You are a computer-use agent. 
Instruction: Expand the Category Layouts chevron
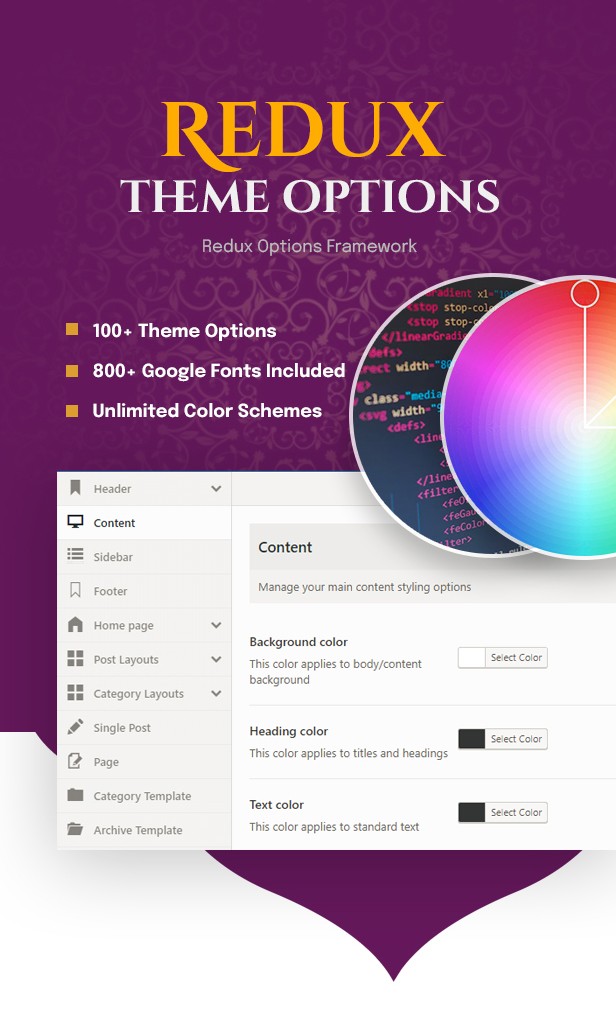216,693
